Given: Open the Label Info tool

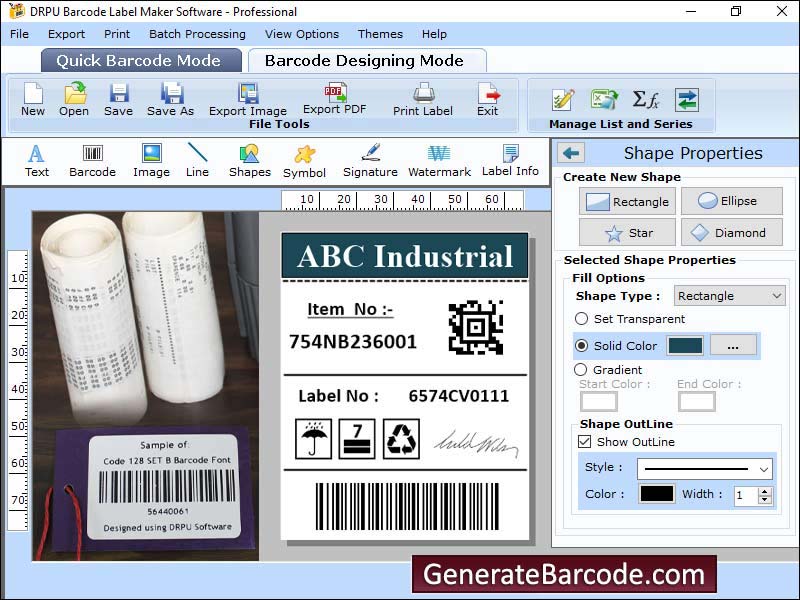Looking at the screenshot, I should pos(510,159).
